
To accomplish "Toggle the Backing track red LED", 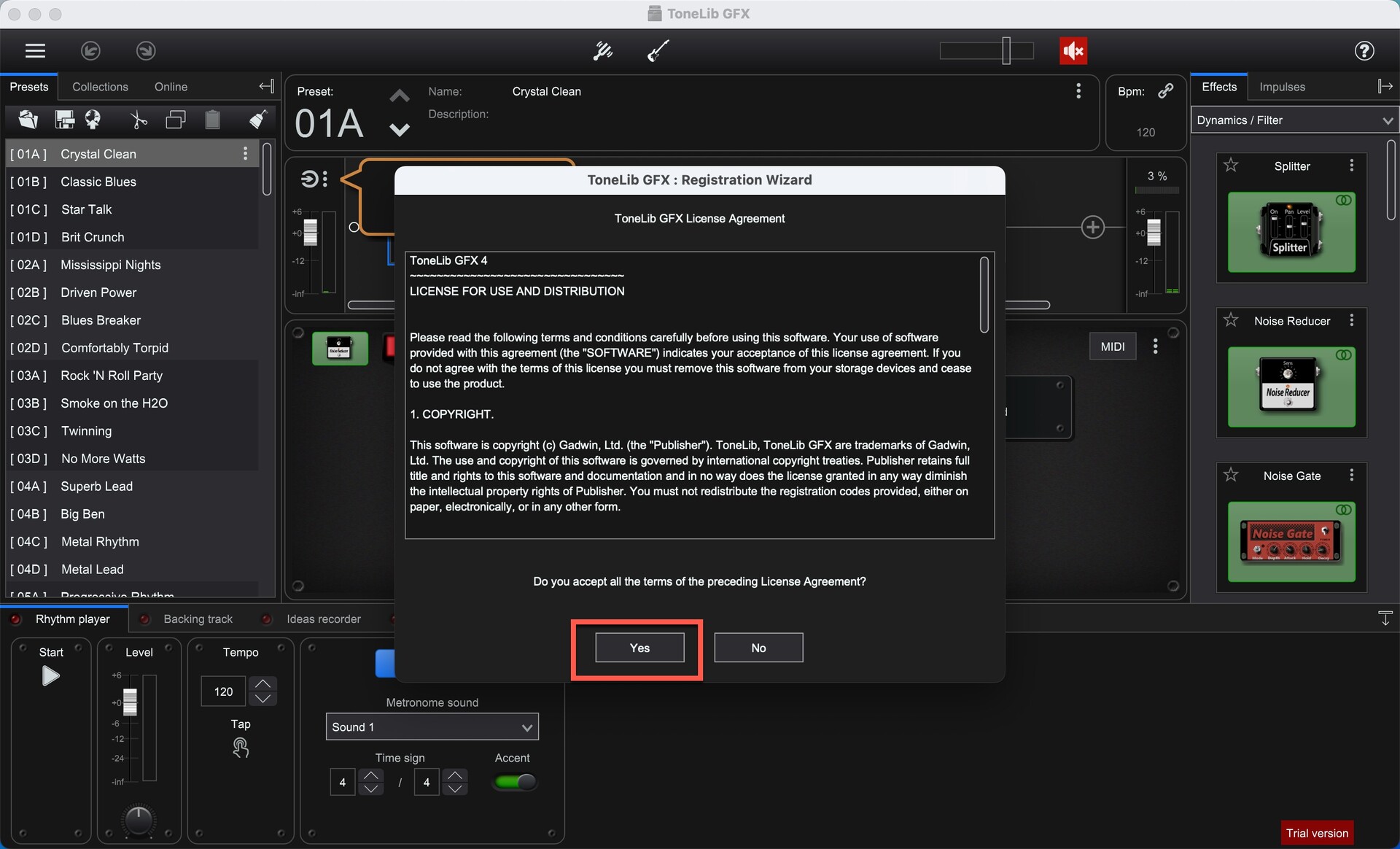I will 144,619.
